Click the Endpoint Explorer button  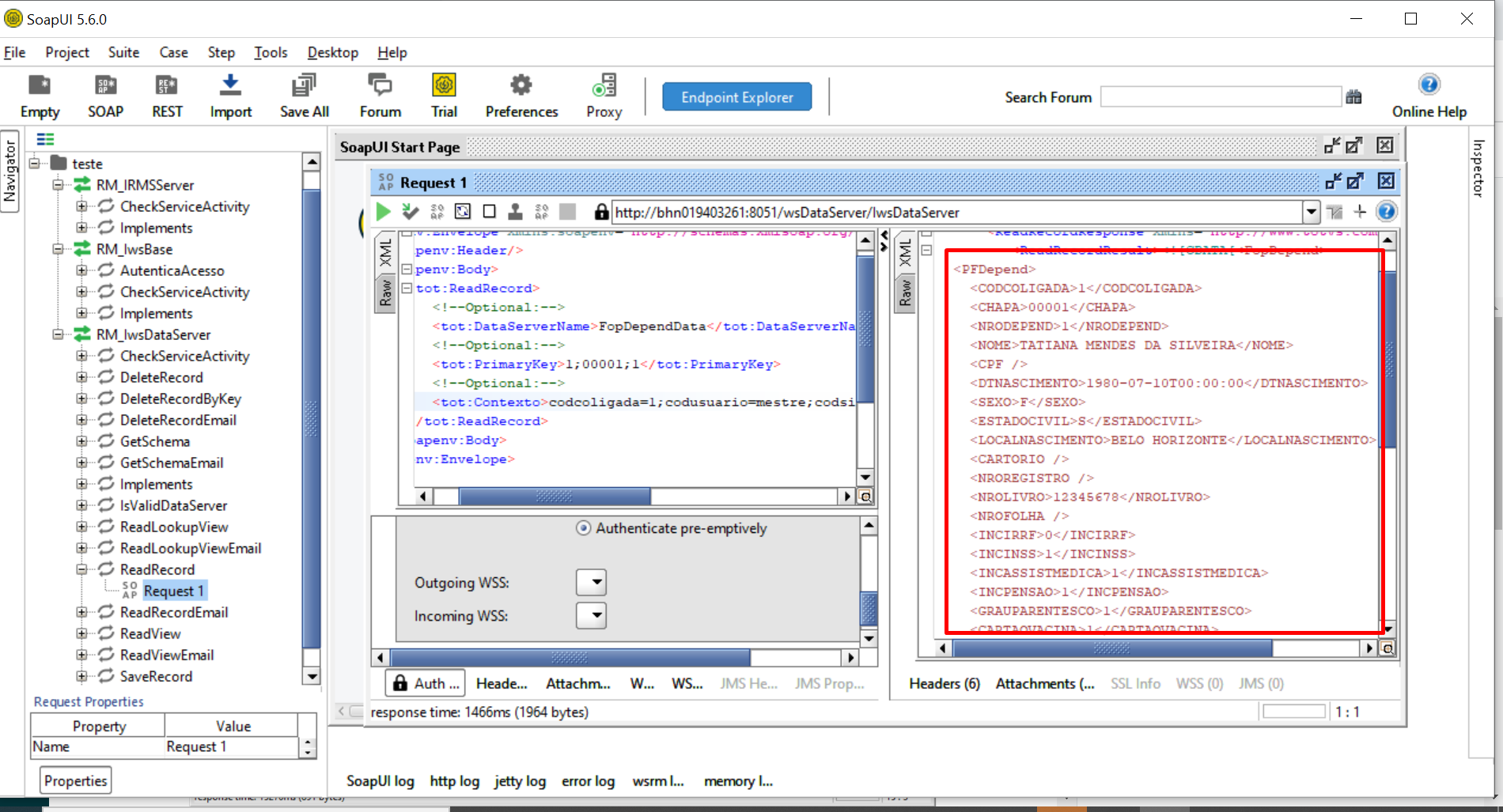[737, 97]
